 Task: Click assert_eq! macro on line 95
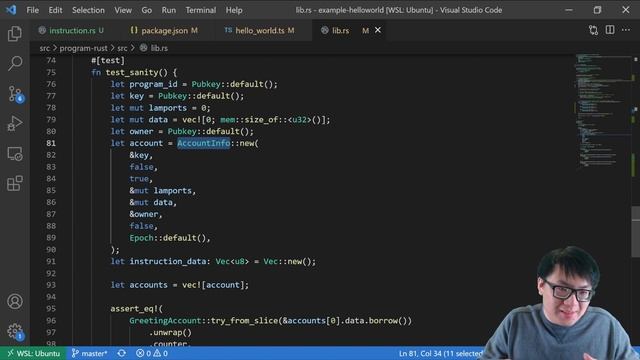click(134, 309)
